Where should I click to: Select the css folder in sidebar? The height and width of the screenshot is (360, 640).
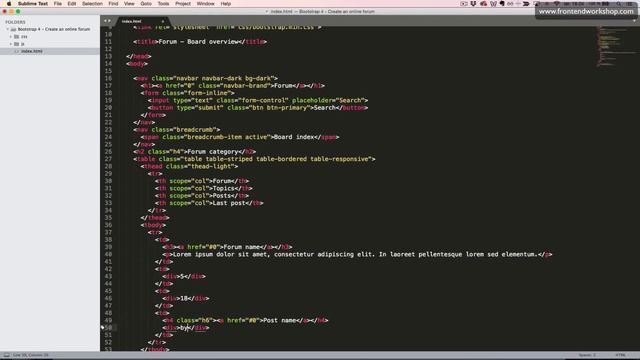[x=24, y=37]
